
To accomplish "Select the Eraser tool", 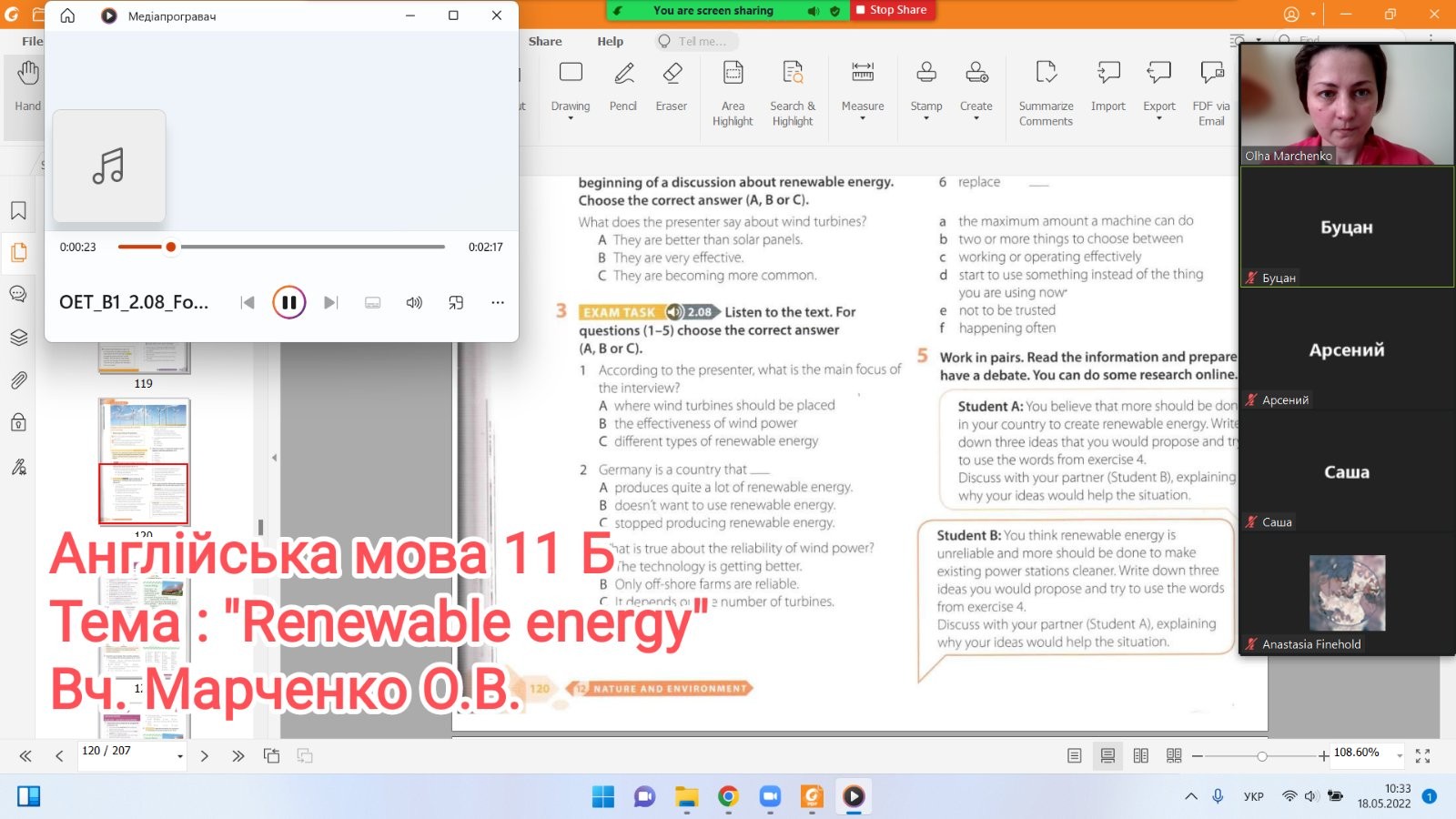I will 672,86.
